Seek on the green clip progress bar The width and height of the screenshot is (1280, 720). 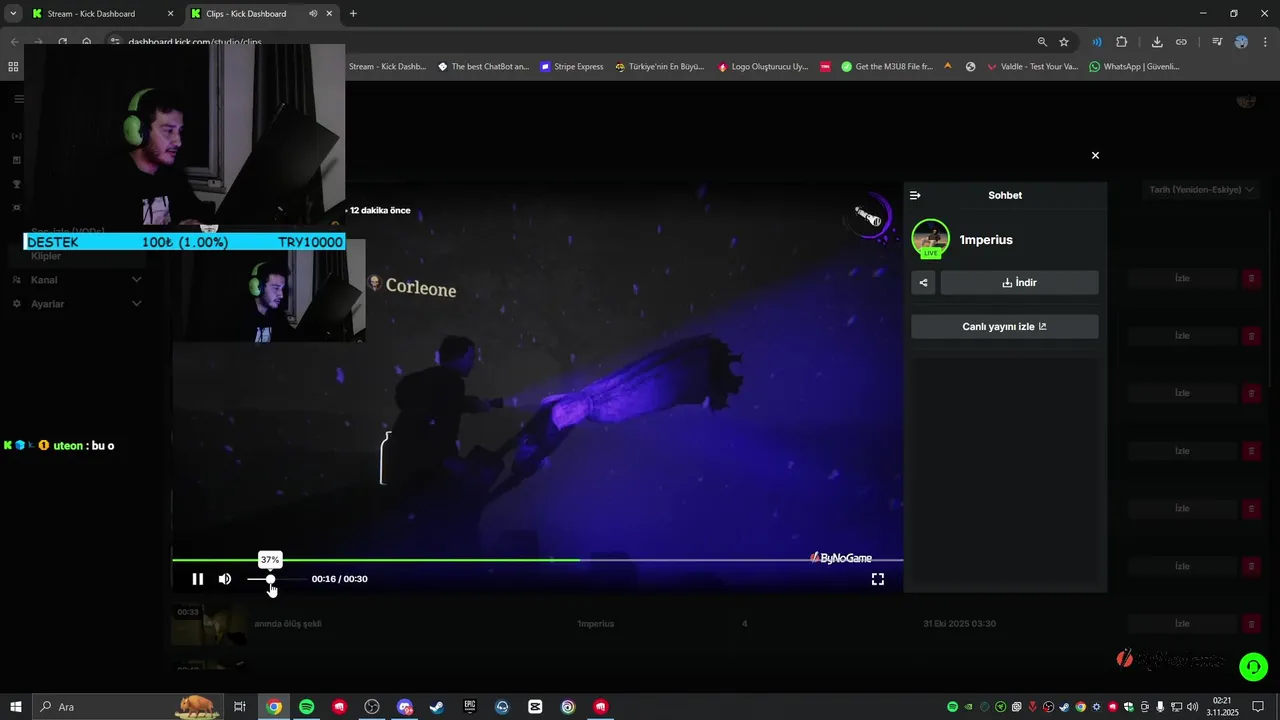(537, 560)
